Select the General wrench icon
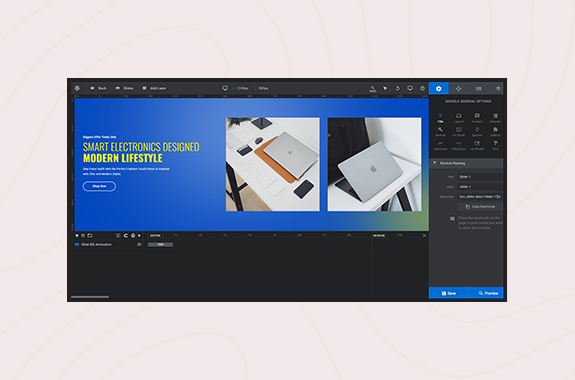This screenshot has width=575, height=380. [x=440, y=131]
